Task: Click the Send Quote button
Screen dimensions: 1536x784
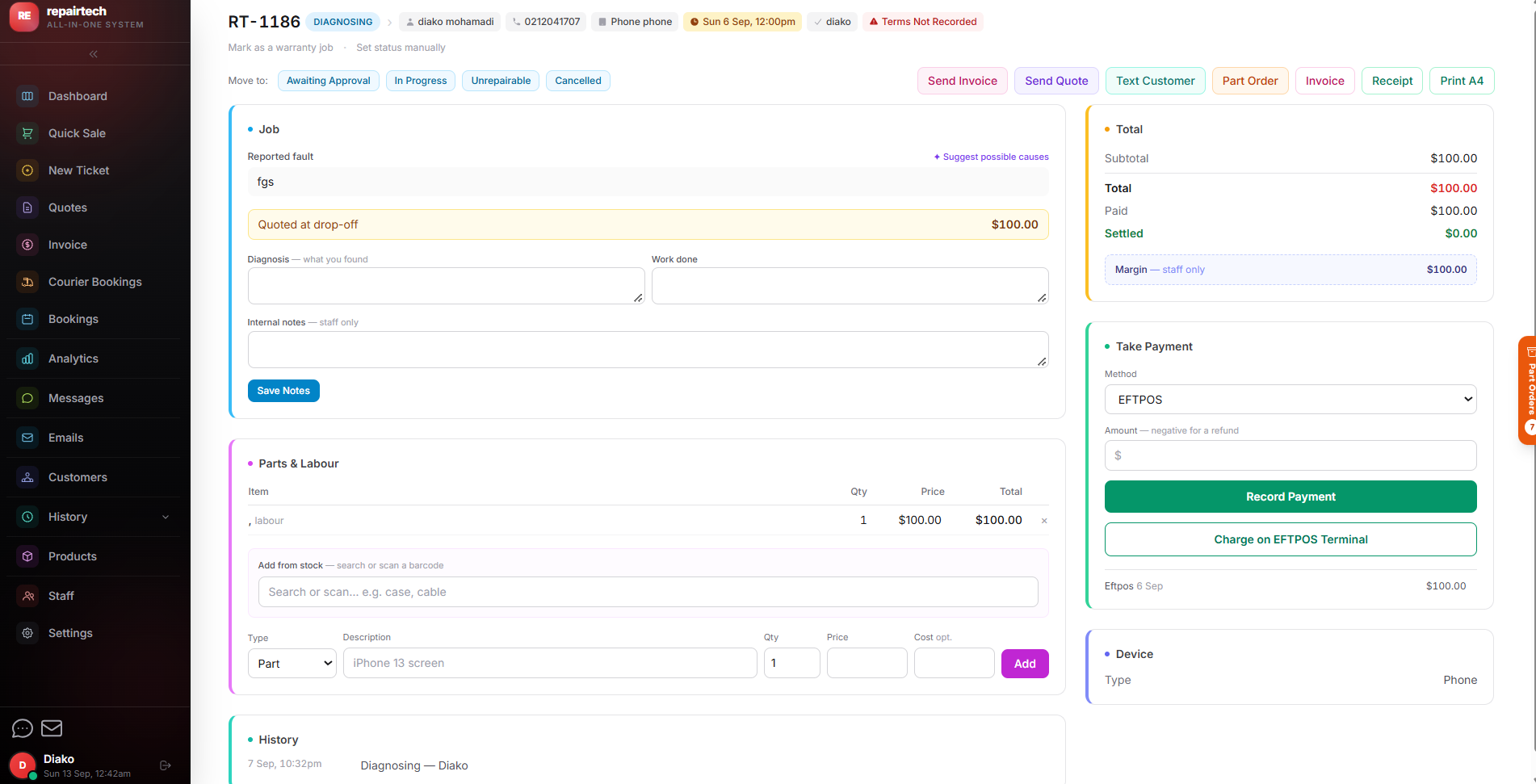Action: click(x=1056, y=81)
